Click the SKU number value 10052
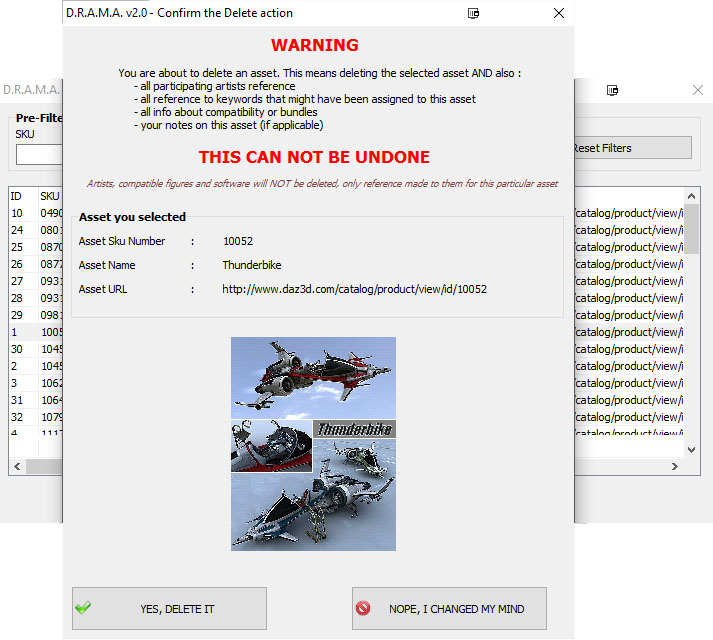The height and width of the screenshot is (640, 713). coord(238,241)
